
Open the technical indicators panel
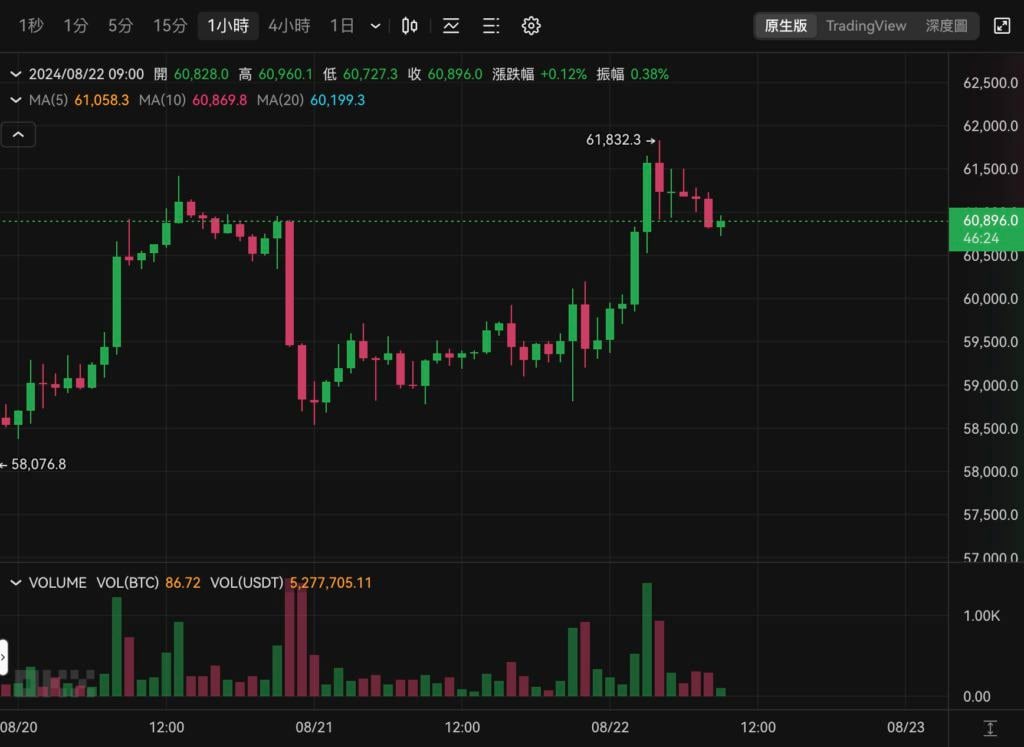(x=451, y=26)
